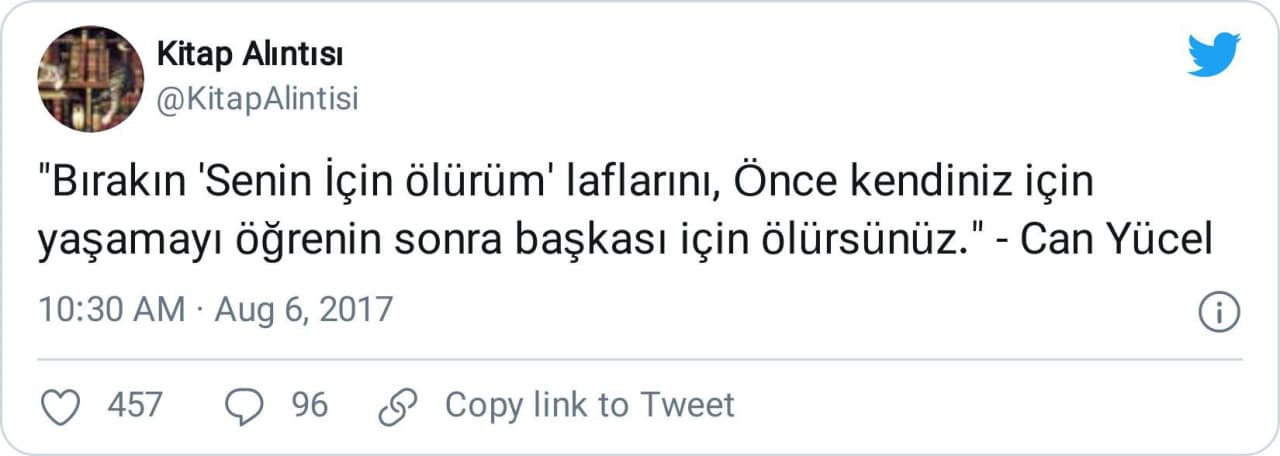Screen dimensions: 1280x456
Task: Click the 457 likes count
Action: coord(134,405)
